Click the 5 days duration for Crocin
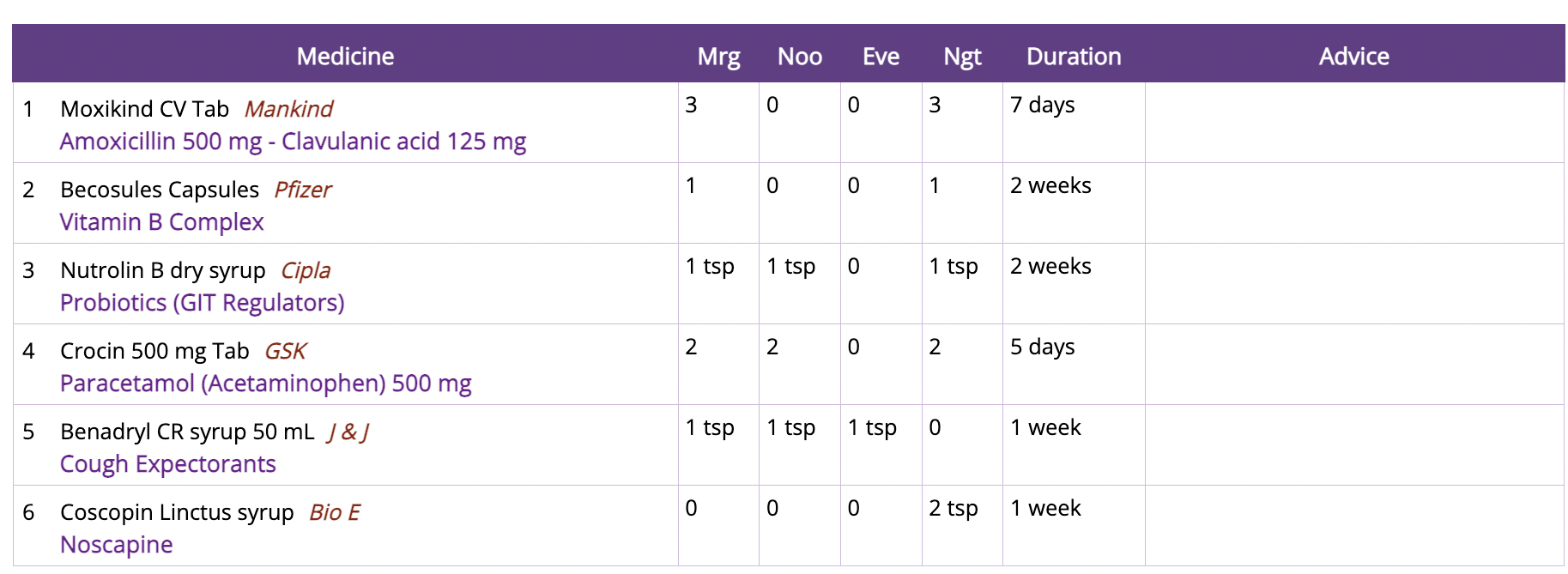 coord(1042,347)
